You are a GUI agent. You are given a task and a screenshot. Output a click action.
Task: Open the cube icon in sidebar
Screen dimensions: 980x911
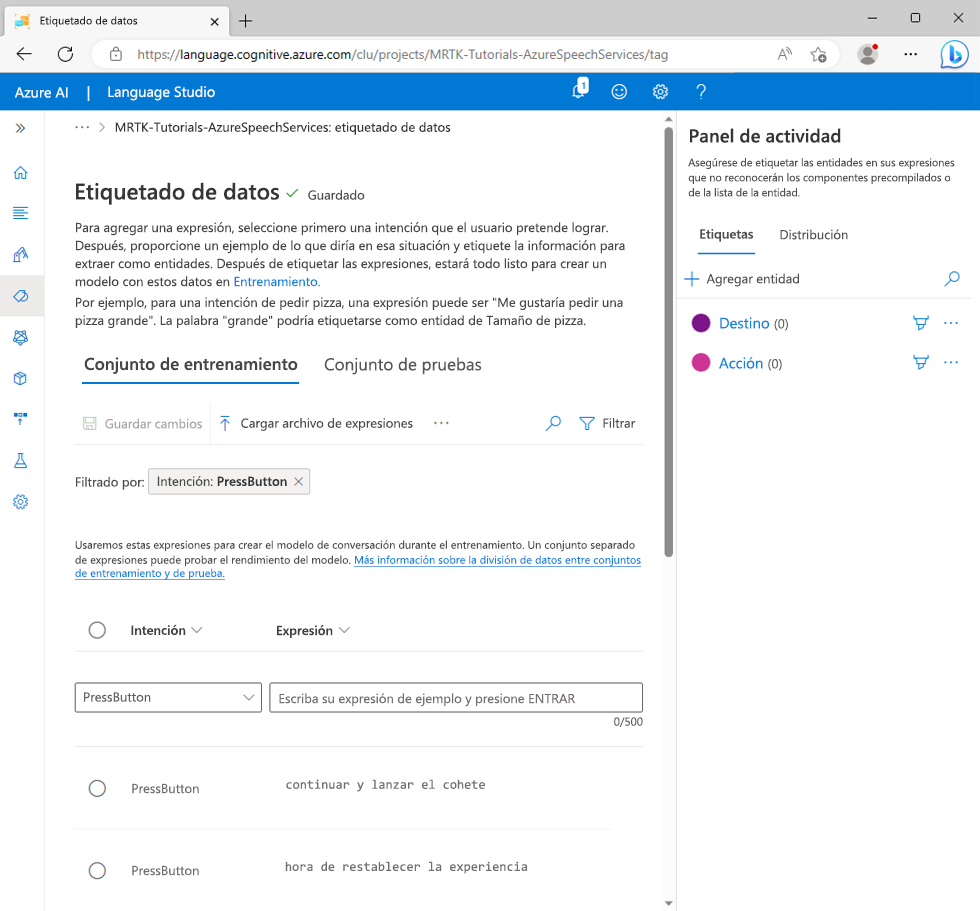click(x=21, y=378)
